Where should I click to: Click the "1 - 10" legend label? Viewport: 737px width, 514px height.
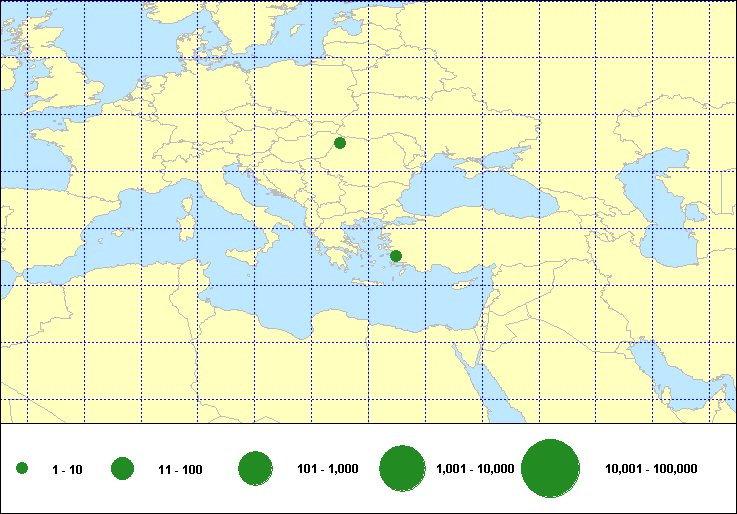click(67, 469)
